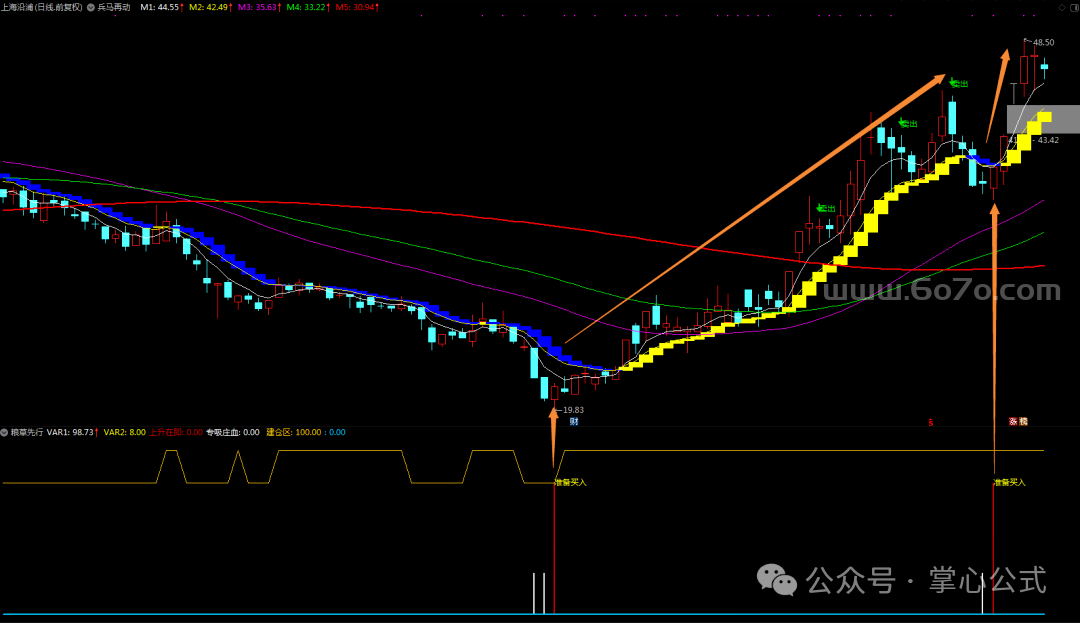Viewport: 1080px width, 623px height.
Task: Click the first green 卖出 sell signal marker
Action: pos(826,208)
